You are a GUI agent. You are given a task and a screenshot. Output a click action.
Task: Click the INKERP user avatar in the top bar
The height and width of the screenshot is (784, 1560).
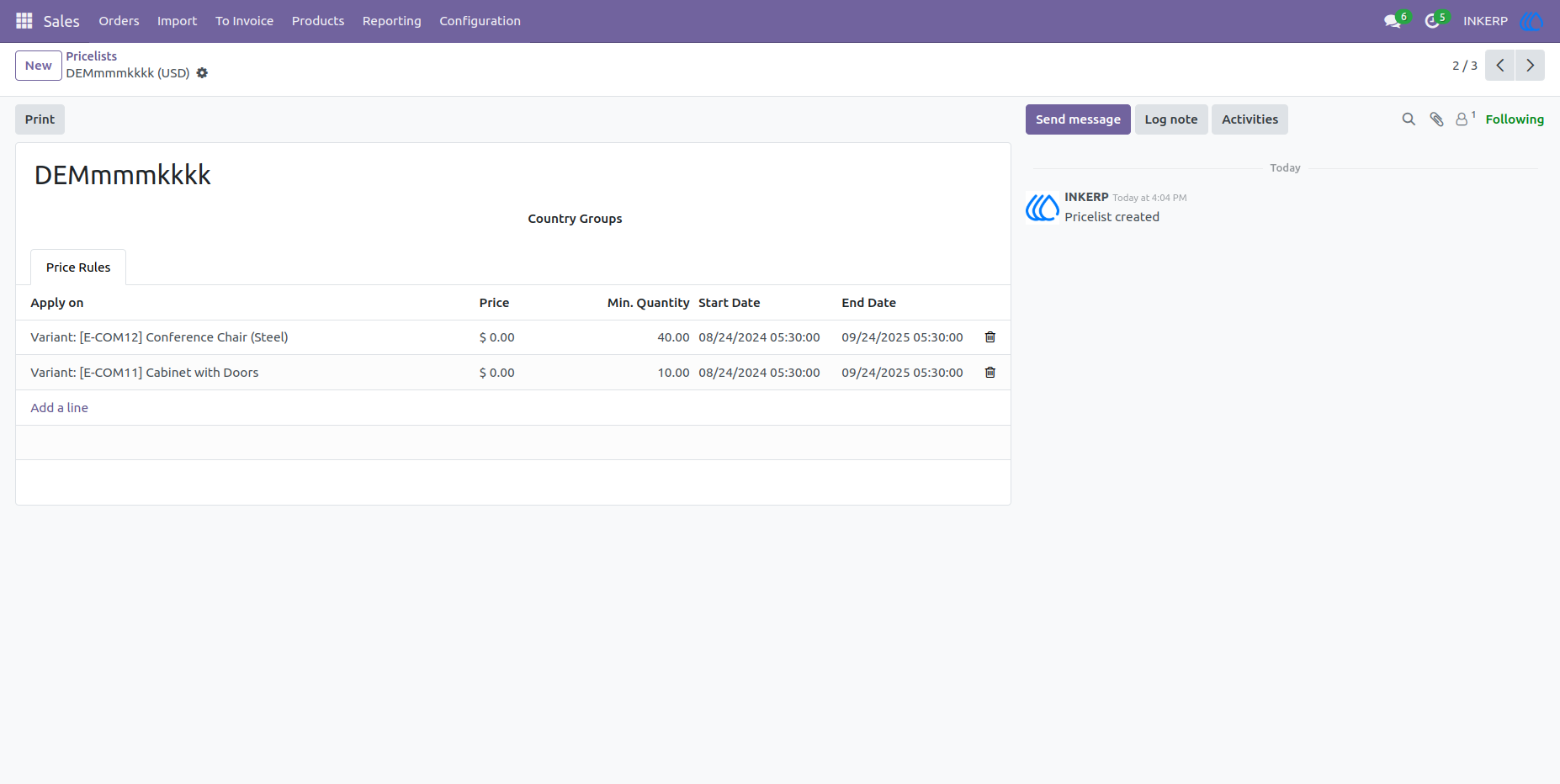click(x=1531, y=21)
